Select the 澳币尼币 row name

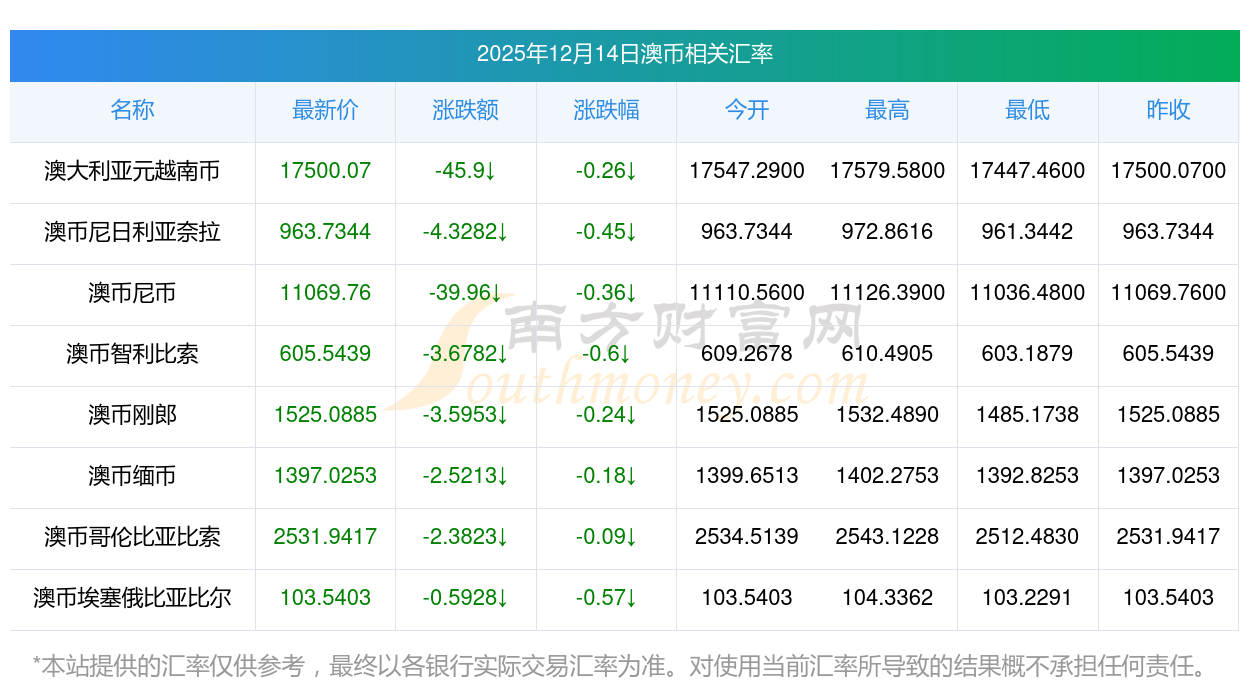pyautogui.click(x=132, y=293)
